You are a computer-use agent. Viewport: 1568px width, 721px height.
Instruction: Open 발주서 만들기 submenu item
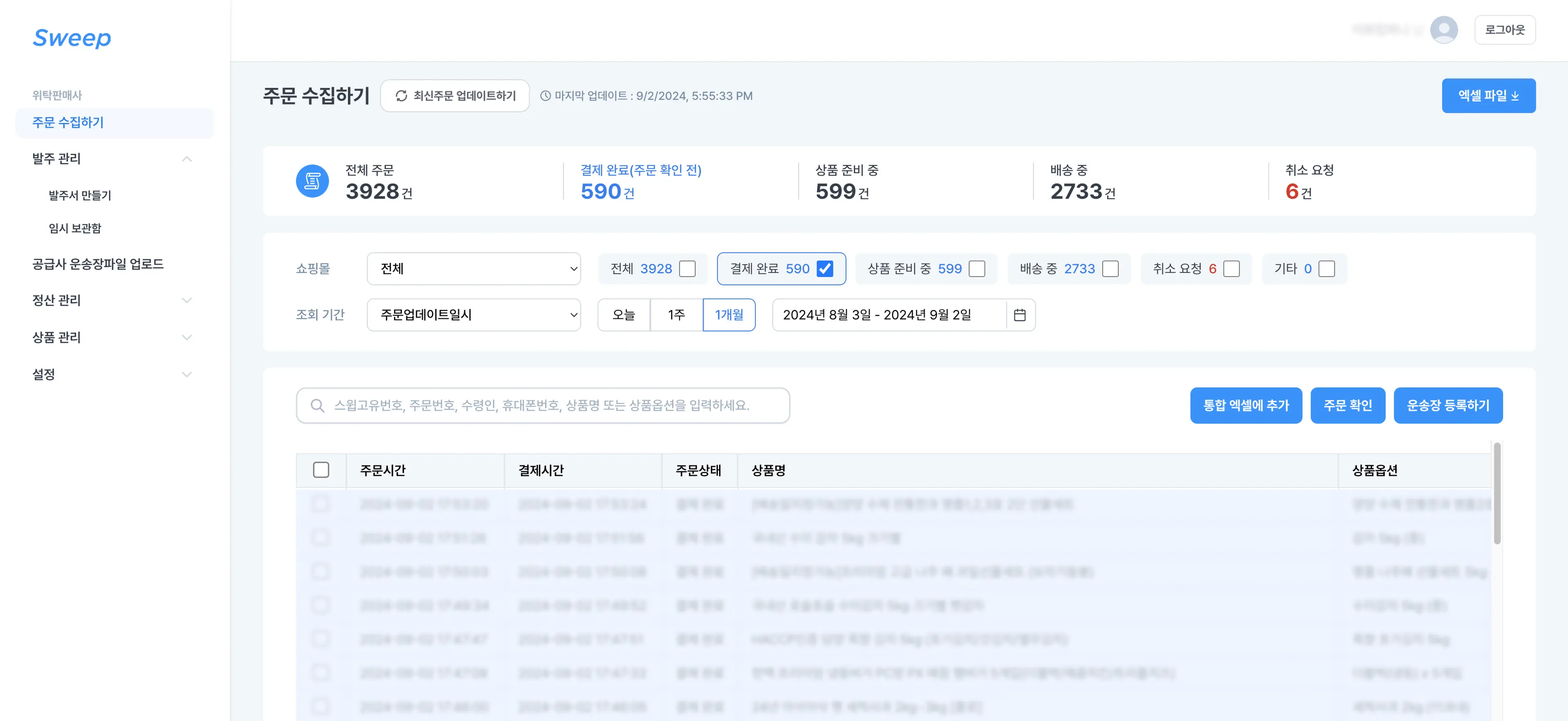pyautogui.click(x=80, y=195)
